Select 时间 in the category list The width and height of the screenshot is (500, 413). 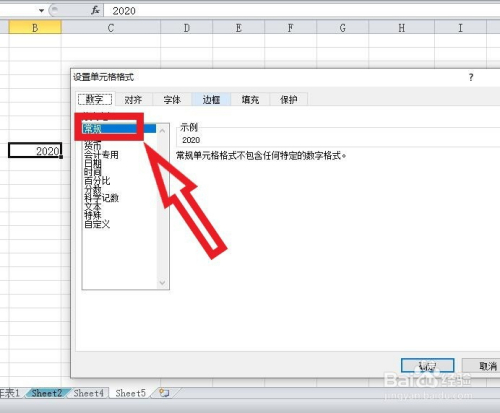coord(93,172)
